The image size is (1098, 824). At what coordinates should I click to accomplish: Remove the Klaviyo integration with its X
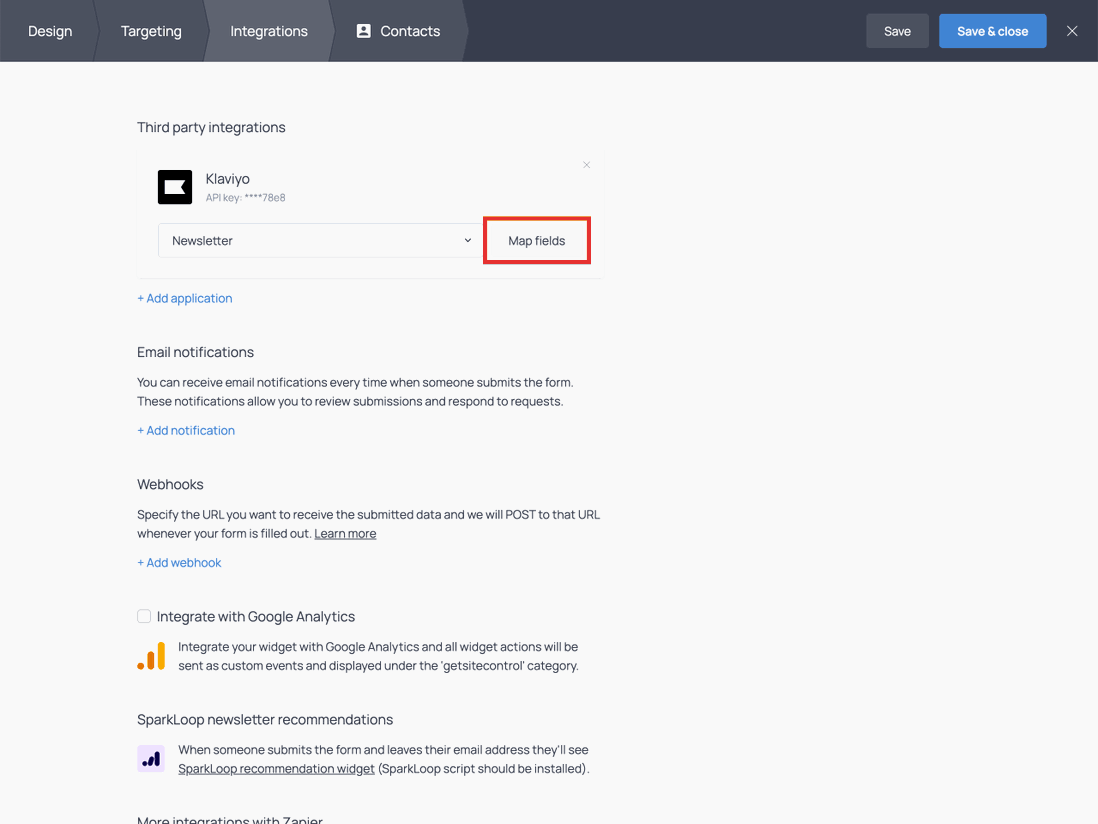pos(586,164)
